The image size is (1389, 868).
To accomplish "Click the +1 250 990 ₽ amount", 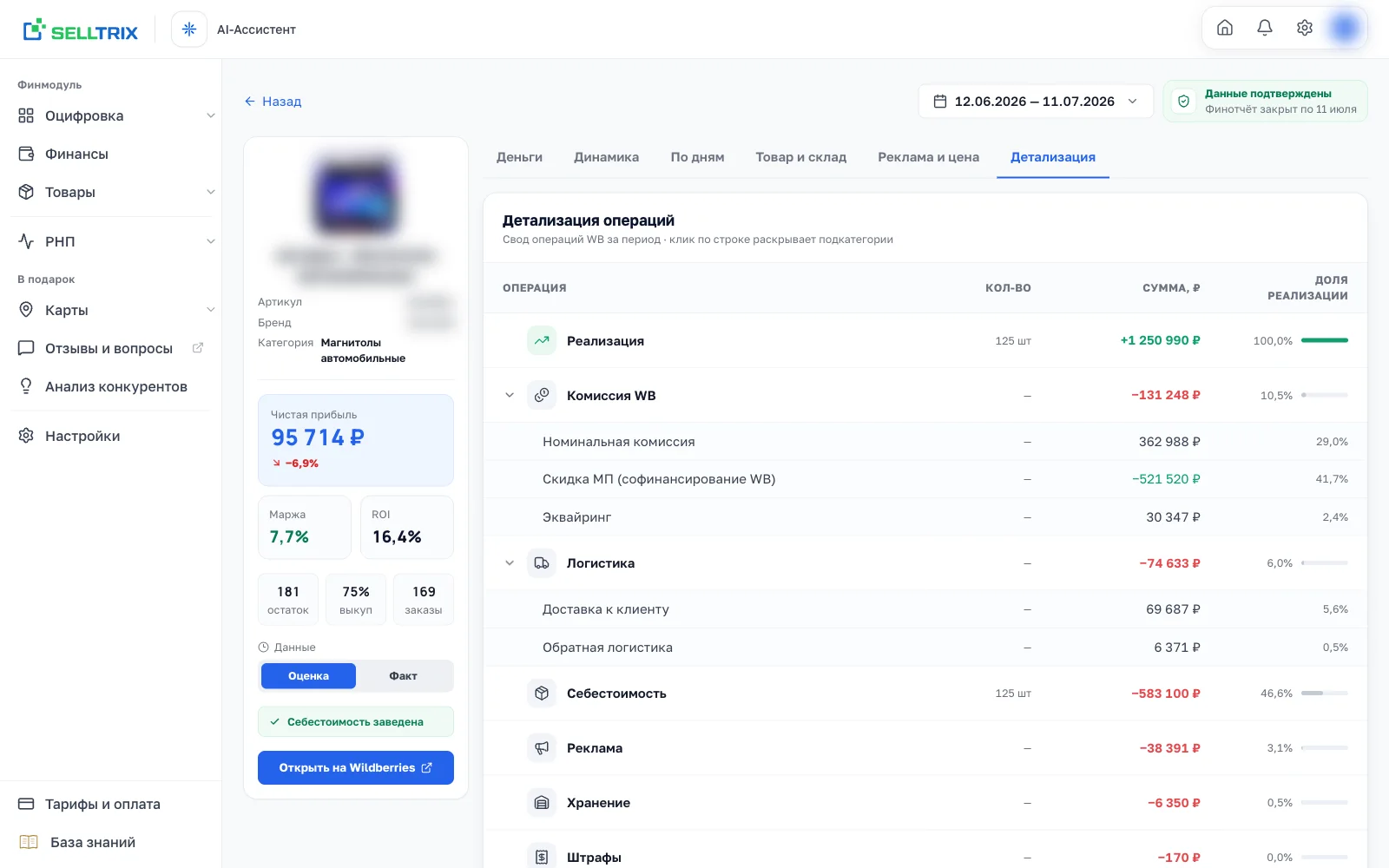I will pos(1160,340).
